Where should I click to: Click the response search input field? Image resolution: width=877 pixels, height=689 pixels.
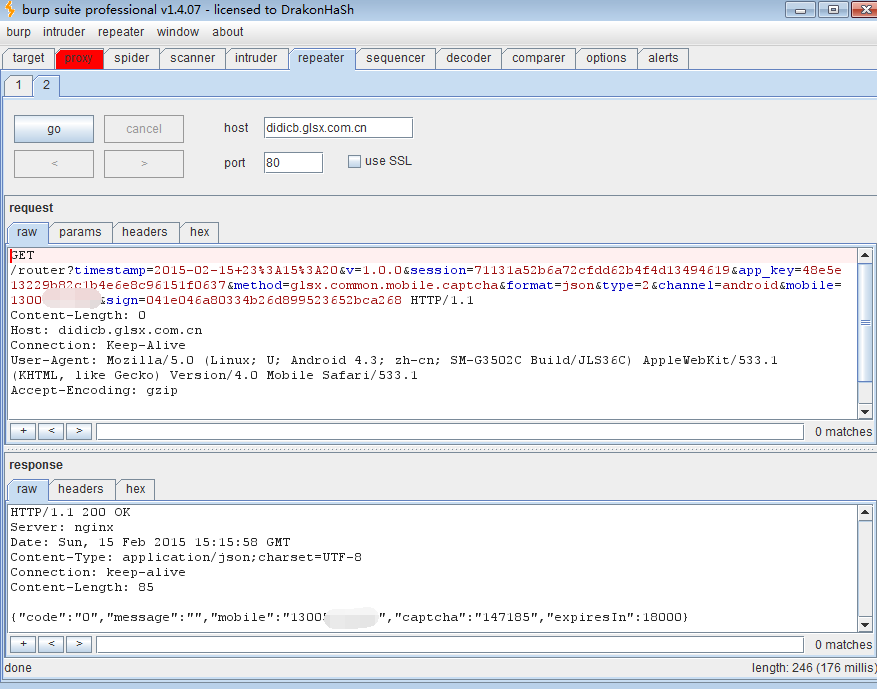pyautogui.click(x=450, y=645)
